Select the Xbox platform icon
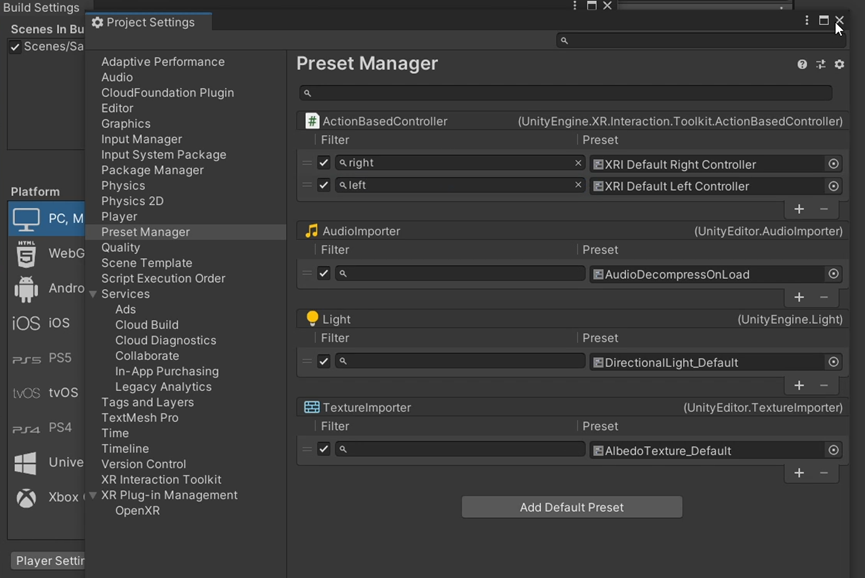The width and height of the screenshot is (865, 578). pyautogui.click(x=26, y=498)
